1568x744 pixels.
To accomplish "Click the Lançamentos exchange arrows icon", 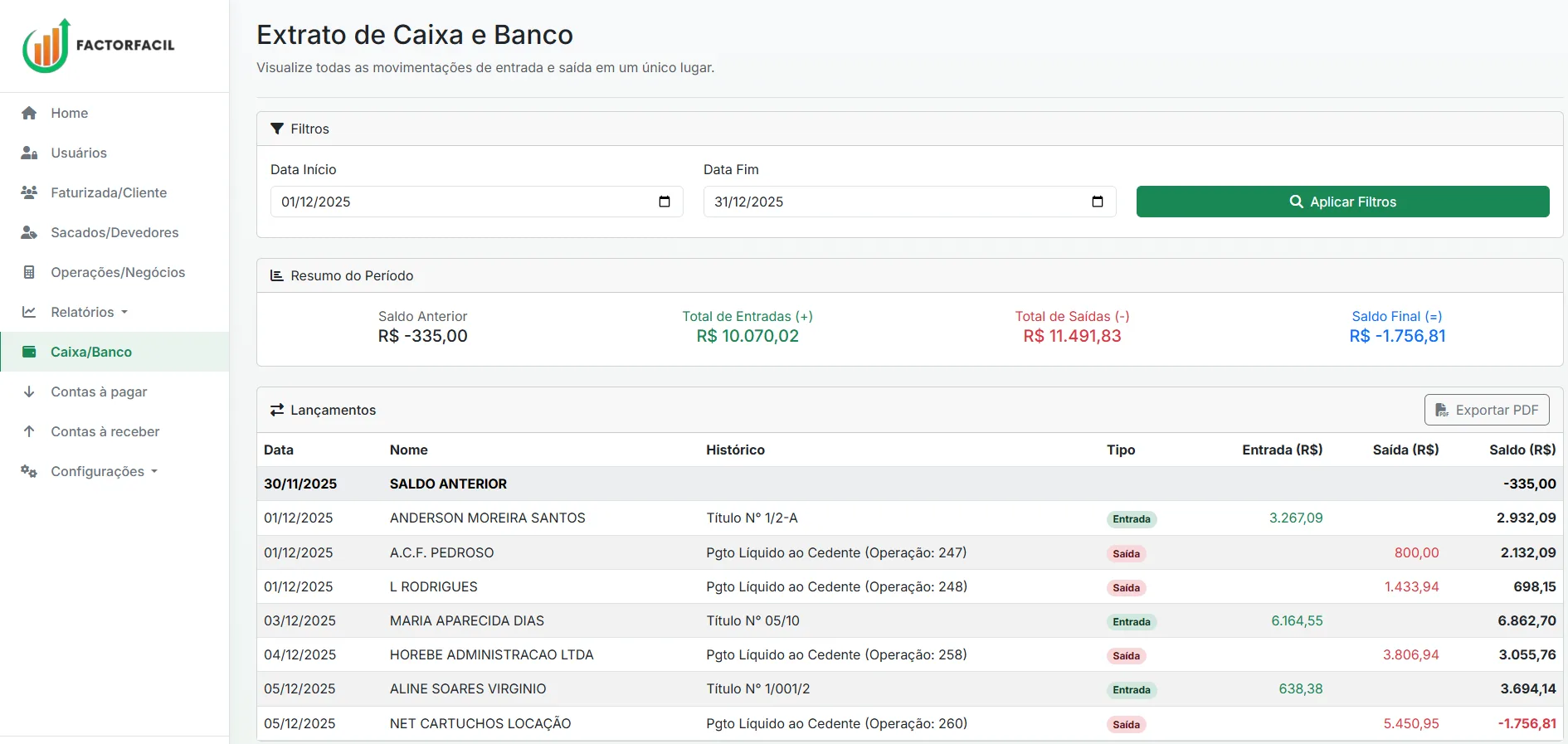I will pyautogui.click(x=277, y=410).
